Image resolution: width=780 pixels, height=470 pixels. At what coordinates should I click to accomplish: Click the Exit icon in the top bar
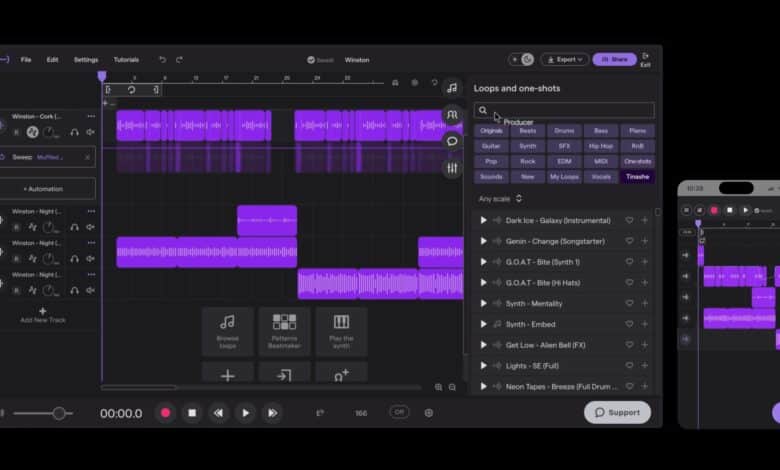[x=645, y=60]
